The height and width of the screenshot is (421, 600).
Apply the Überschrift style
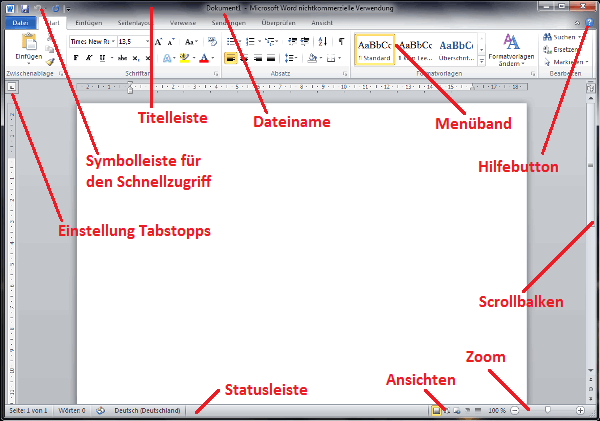[456, 50]
